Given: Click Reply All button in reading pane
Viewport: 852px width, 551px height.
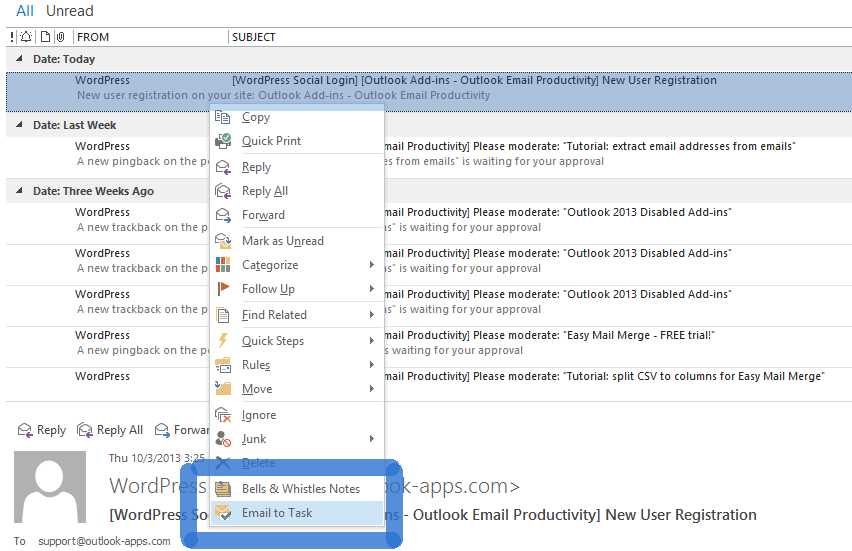Looking at the screenshot, I should [x=110, y=430].
